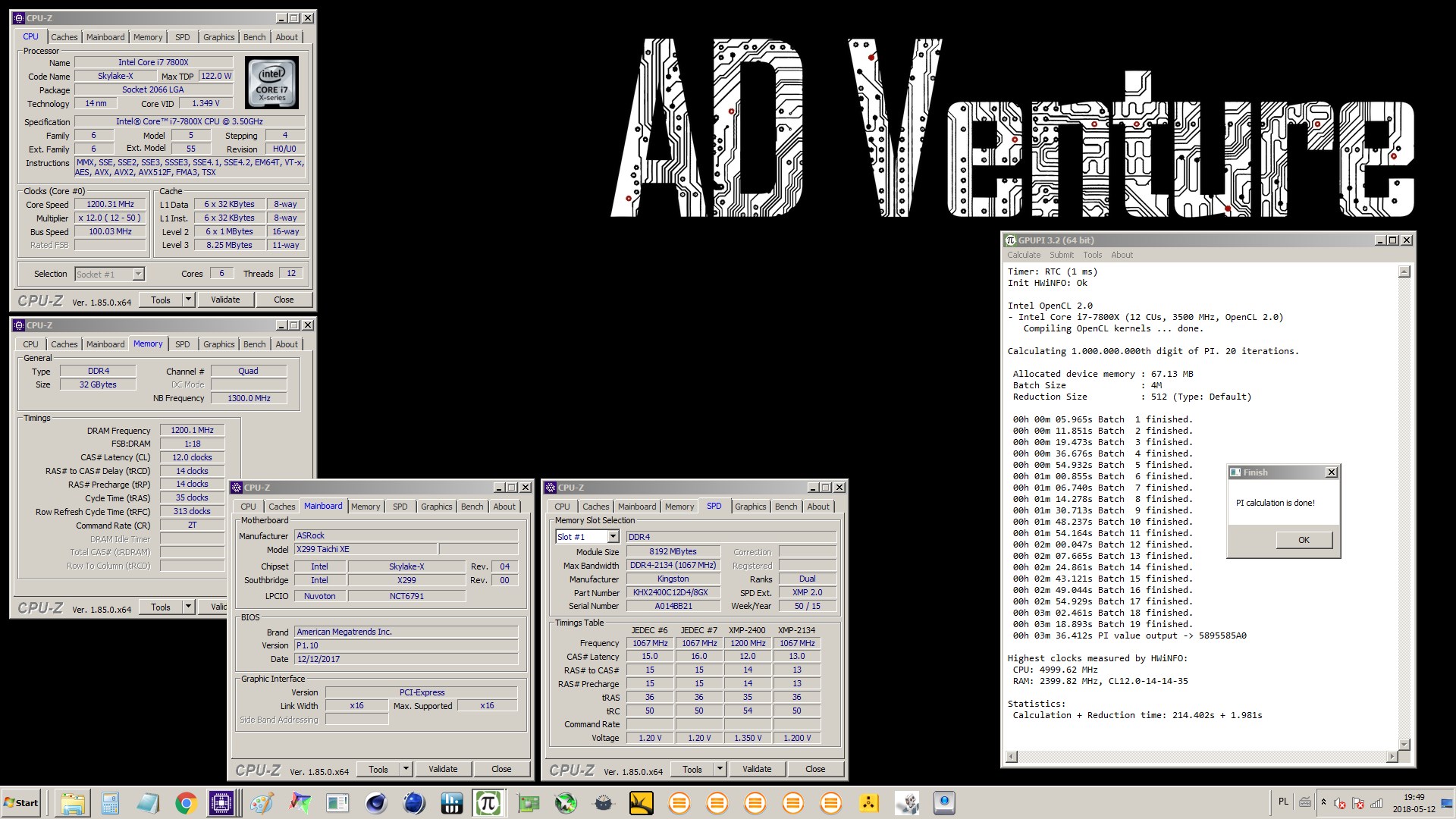Open the Tools menu in GPUPI

pyautogui.click(x=1092, y=255)
